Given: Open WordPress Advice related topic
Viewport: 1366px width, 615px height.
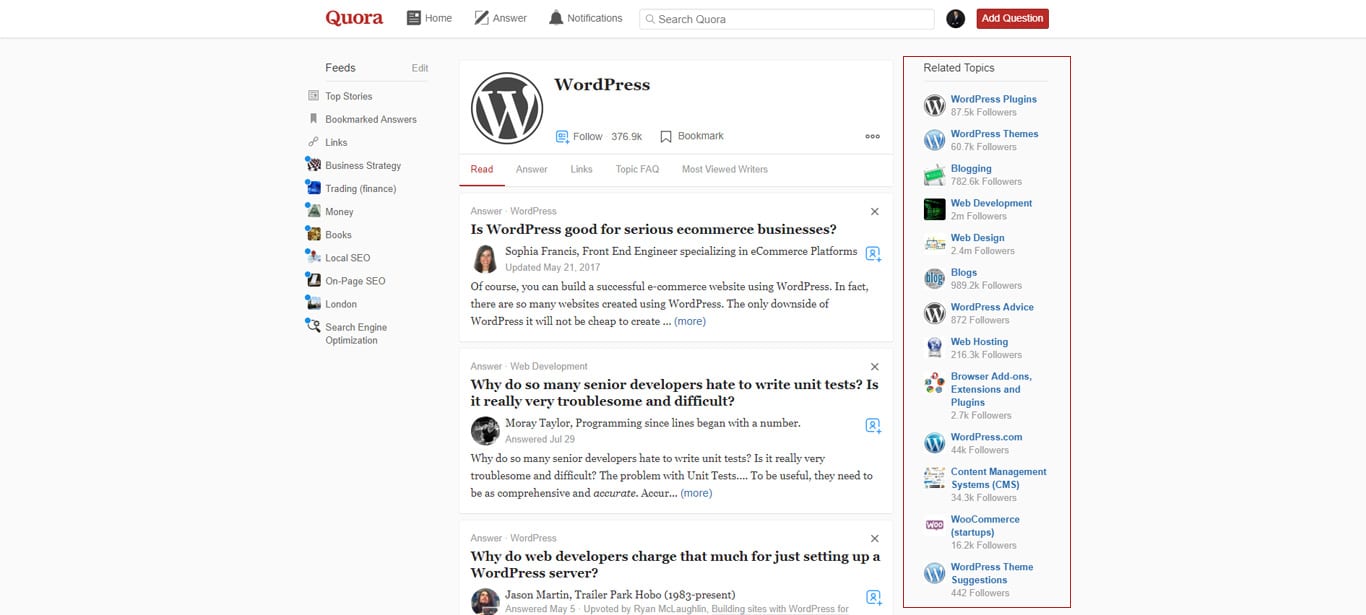Looking at the screenshot, I should click(x=992, y=307).
